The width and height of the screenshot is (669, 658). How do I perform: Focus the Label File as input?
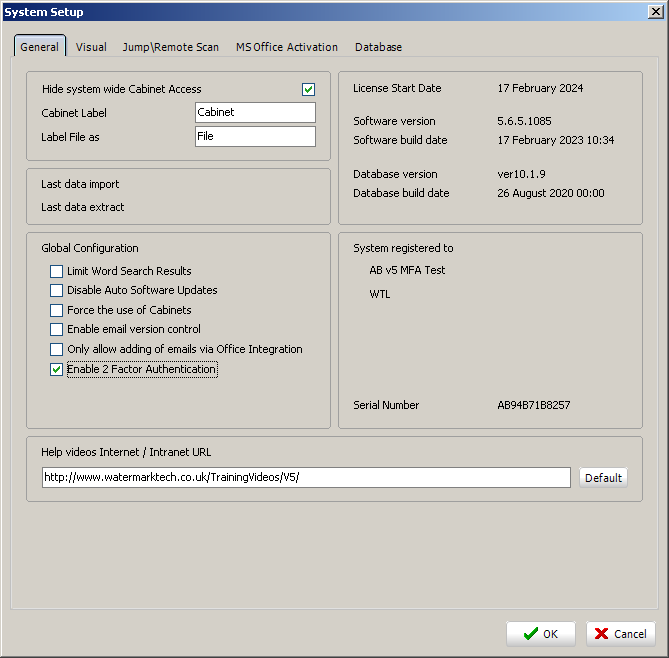[255, 136]
